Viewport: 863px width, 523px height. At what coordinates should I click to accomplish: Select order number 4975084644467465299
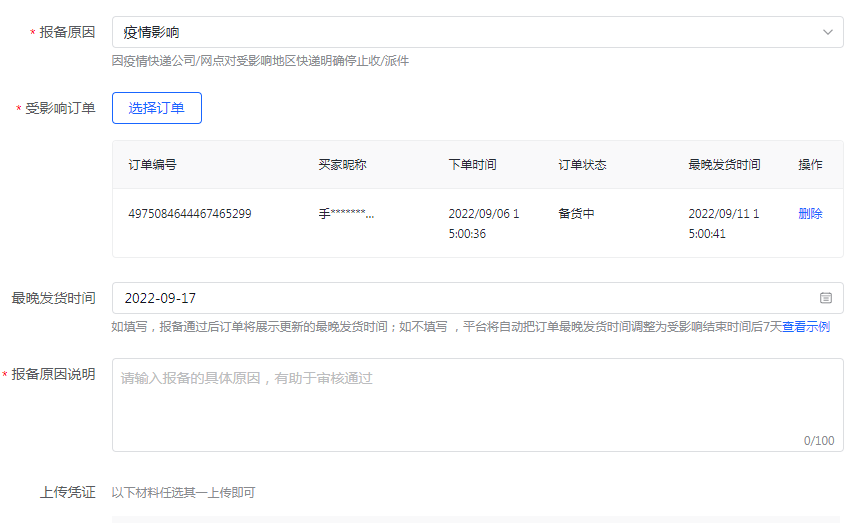(190, 214)
